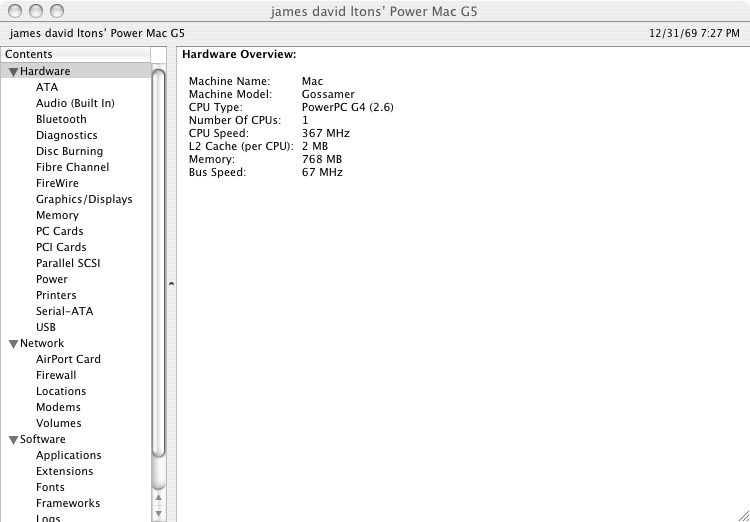This screenshot has width=750, height=522.
Task: Click the sidebar split divider handle
Action: click(x=171, y=284)
